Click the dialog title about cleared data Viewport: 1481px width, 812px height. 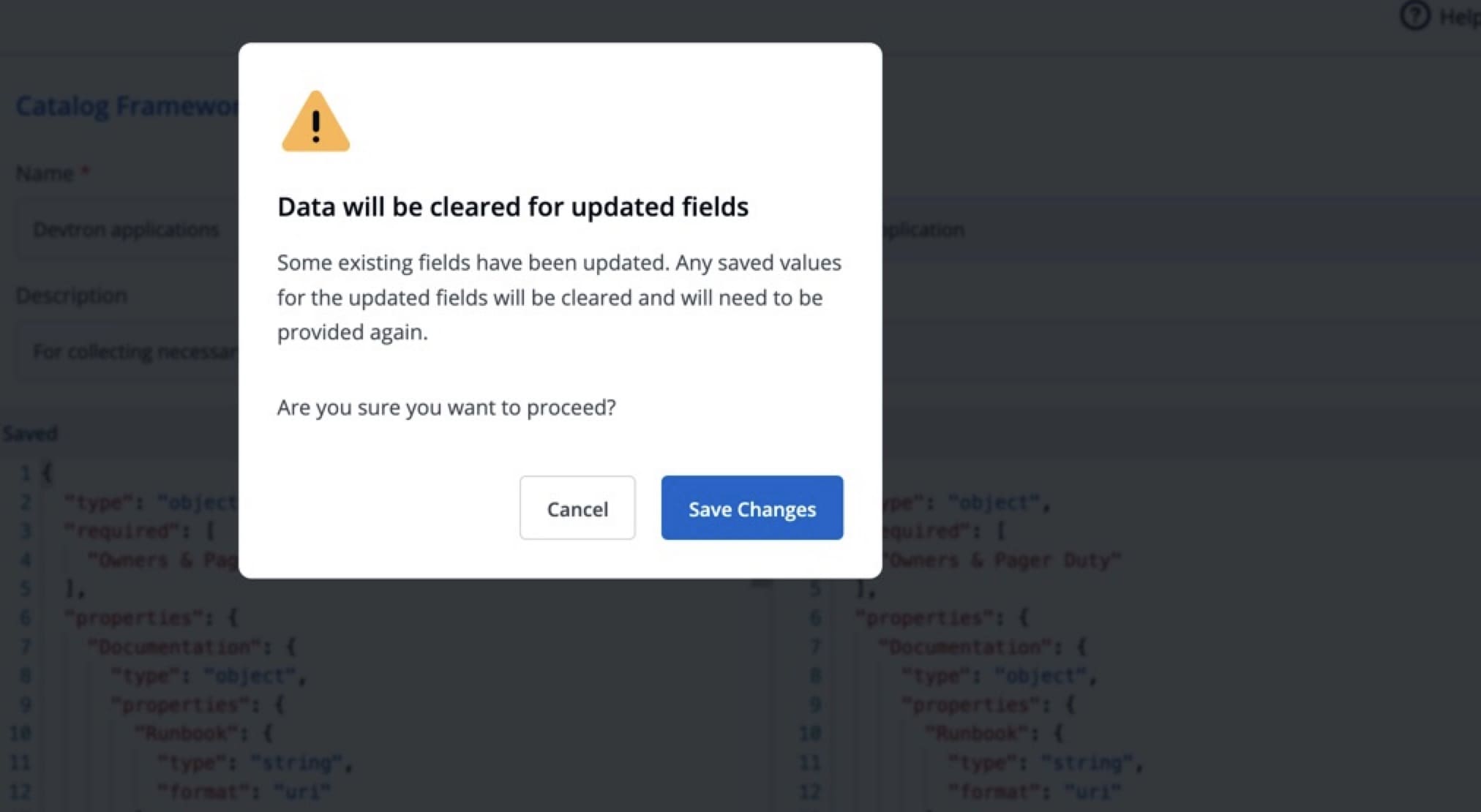click(x=512, y=207)
